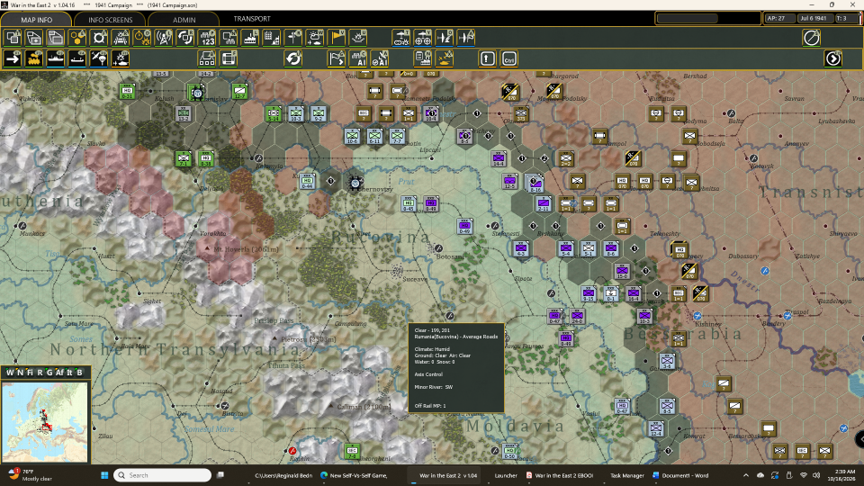
Task: Click the airfield umbrella wheels icon
Action: 423,38
